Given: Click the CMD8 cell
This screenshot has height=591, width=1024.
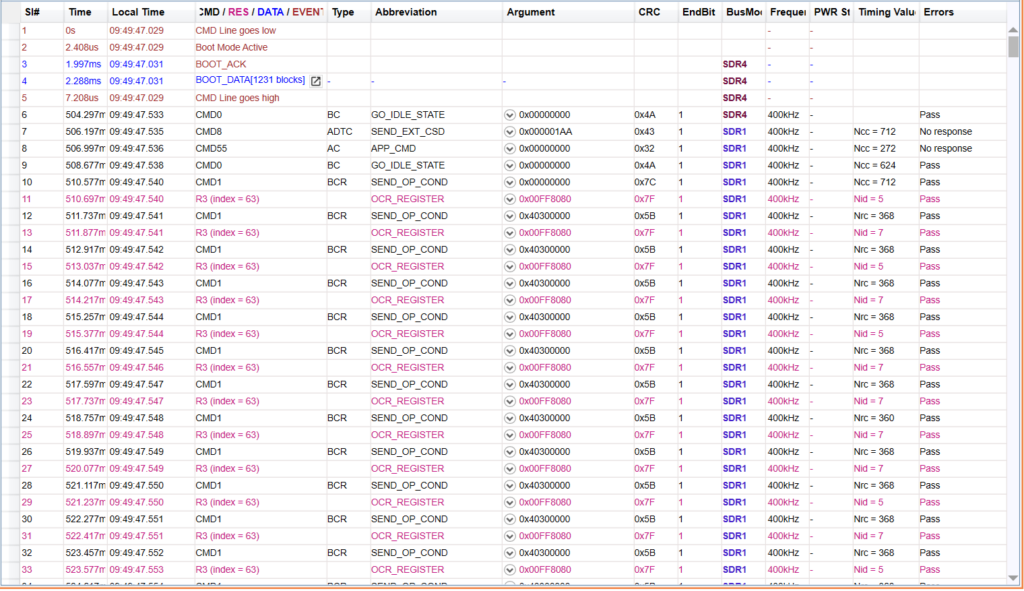Looking at the screenshot, I should click(208, 132).
